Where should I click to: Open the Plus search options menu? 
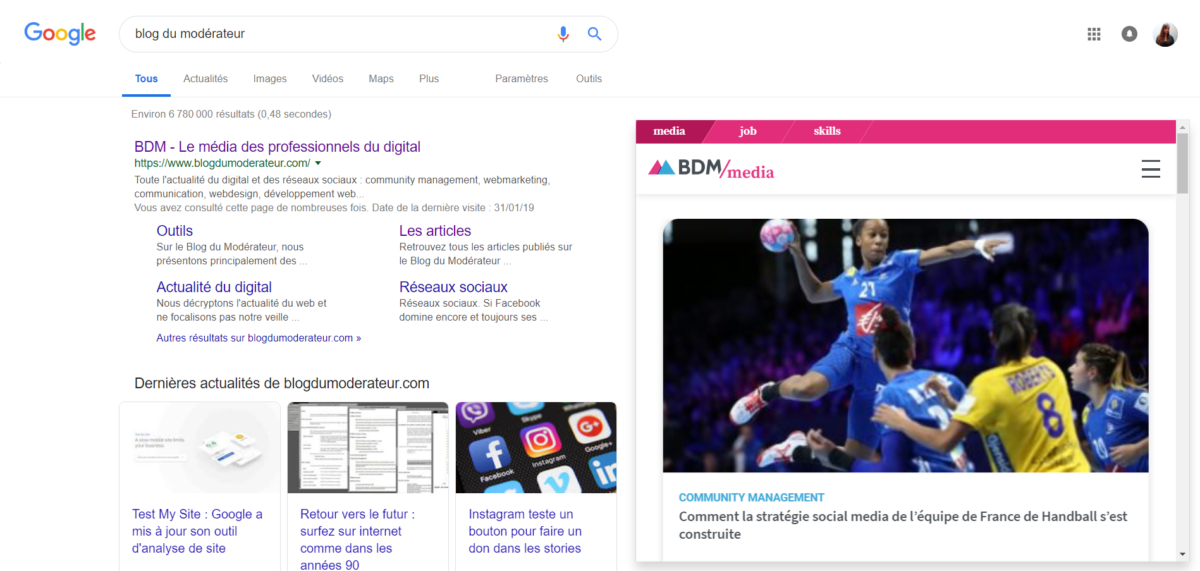(429, 79)
